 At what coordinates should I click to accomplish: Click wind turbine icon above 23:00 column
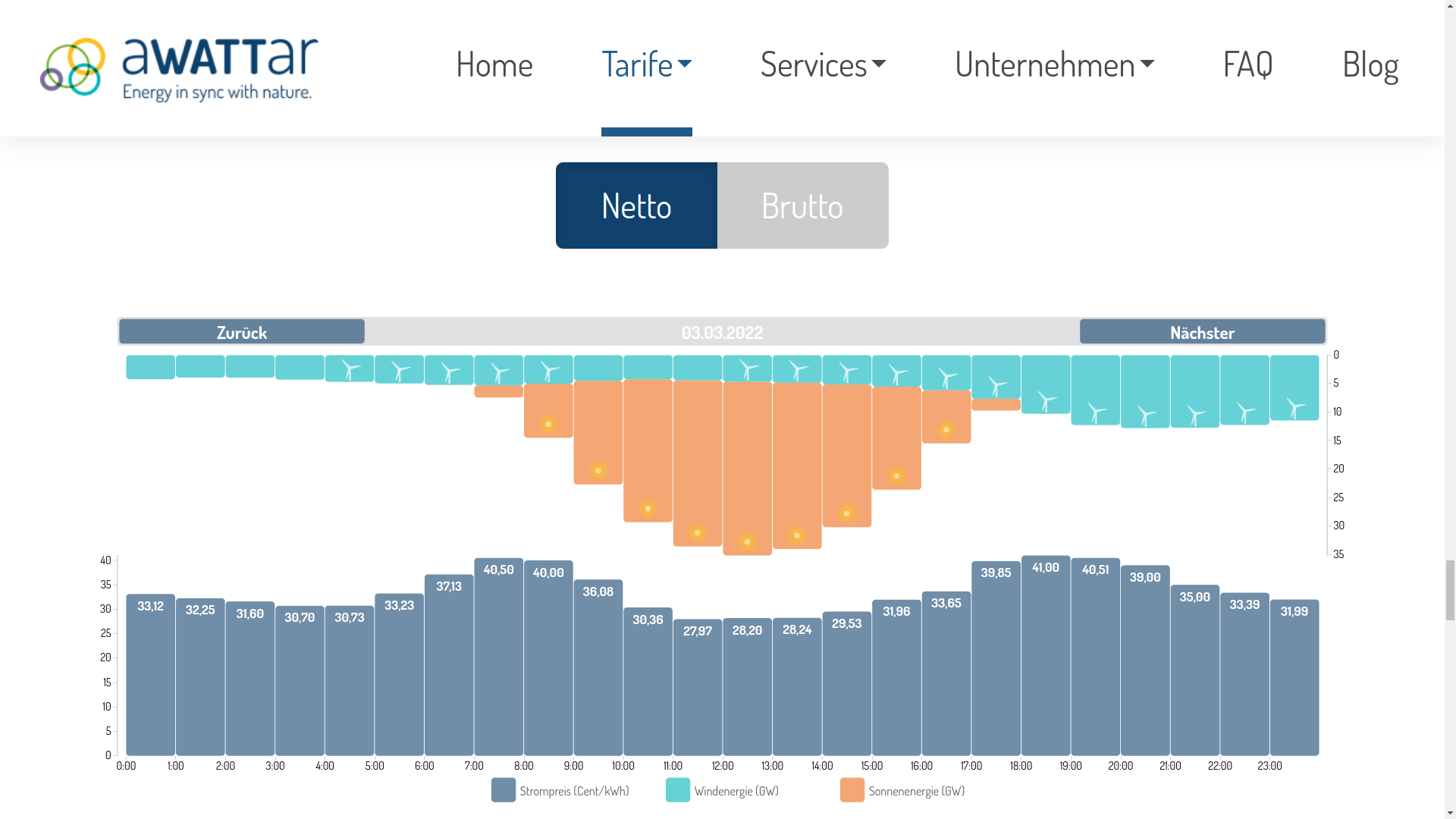point(1295,408)
